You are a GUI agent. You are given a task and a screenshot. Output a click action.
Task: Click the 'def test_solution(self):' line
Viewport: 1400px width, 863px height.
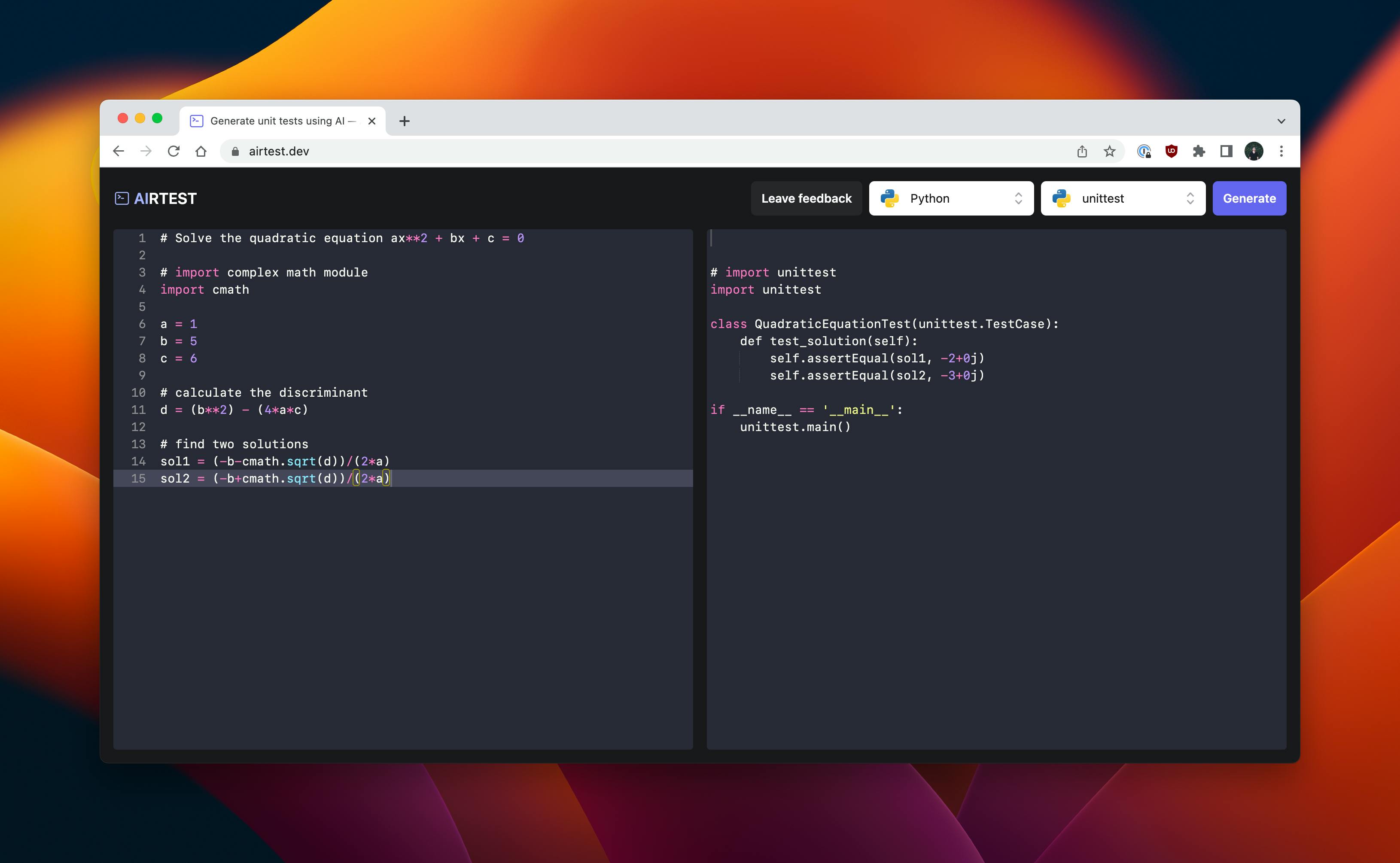click(x=829, y=341)
